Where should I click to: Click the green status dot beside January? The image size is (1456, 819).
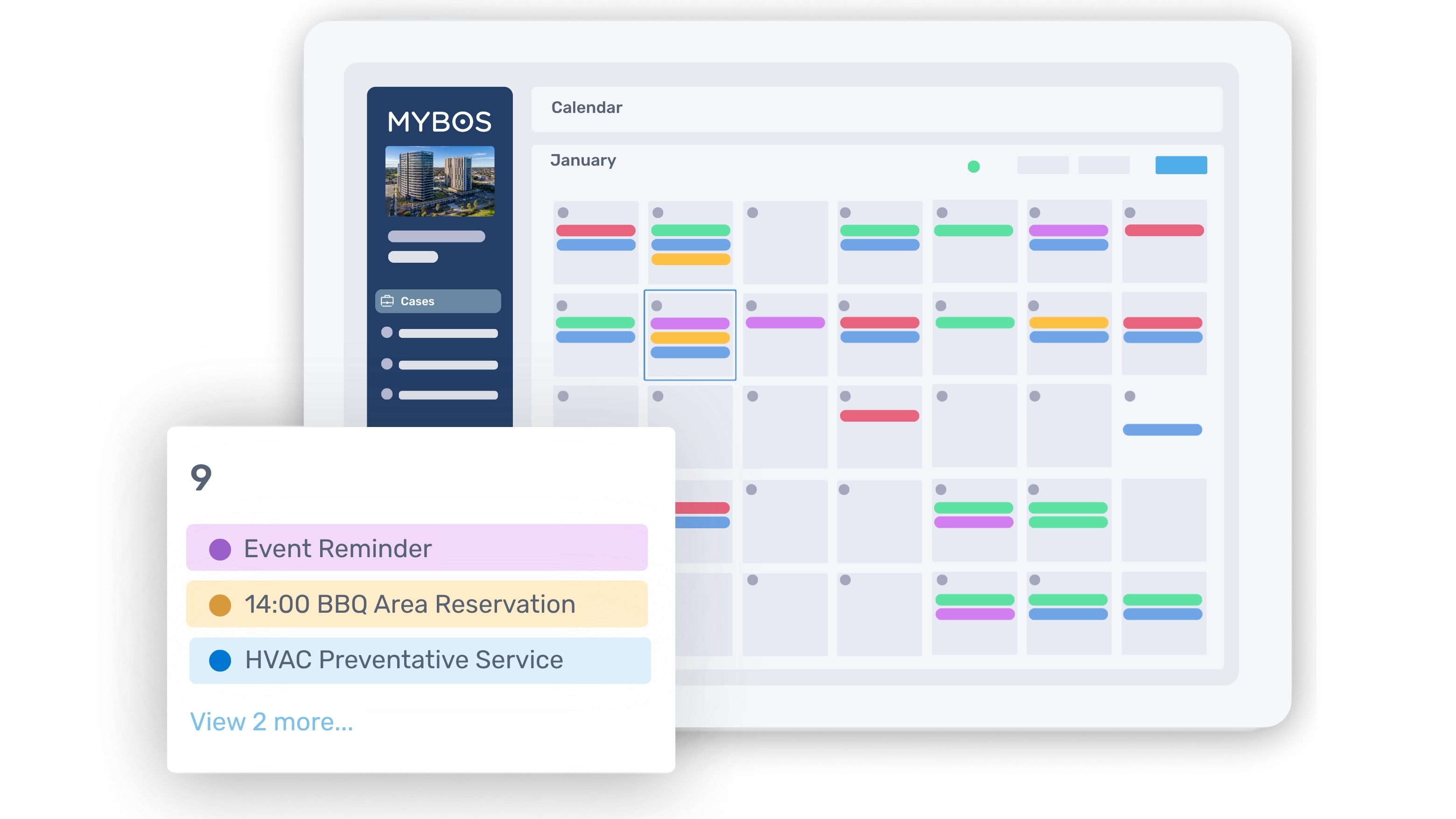973,166
